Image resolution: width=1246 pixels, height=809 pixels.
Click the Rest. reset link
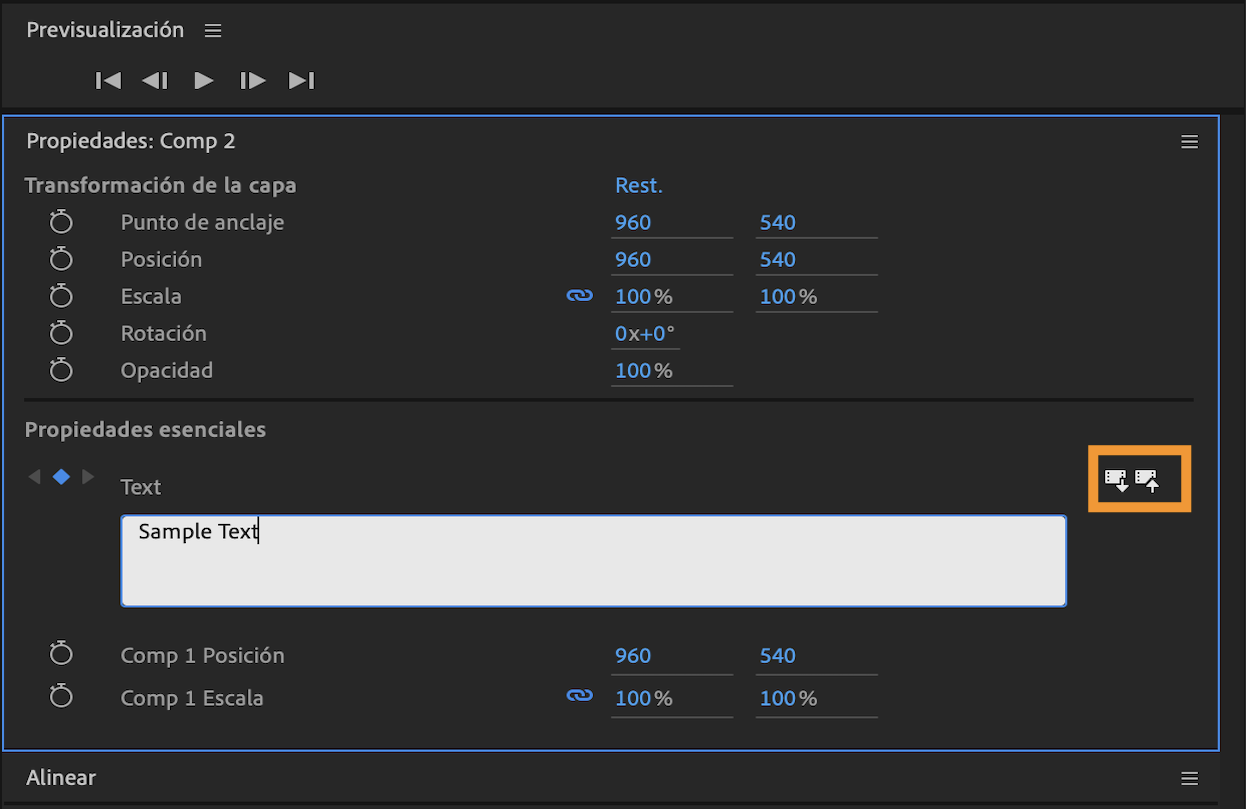pos(638,185)
